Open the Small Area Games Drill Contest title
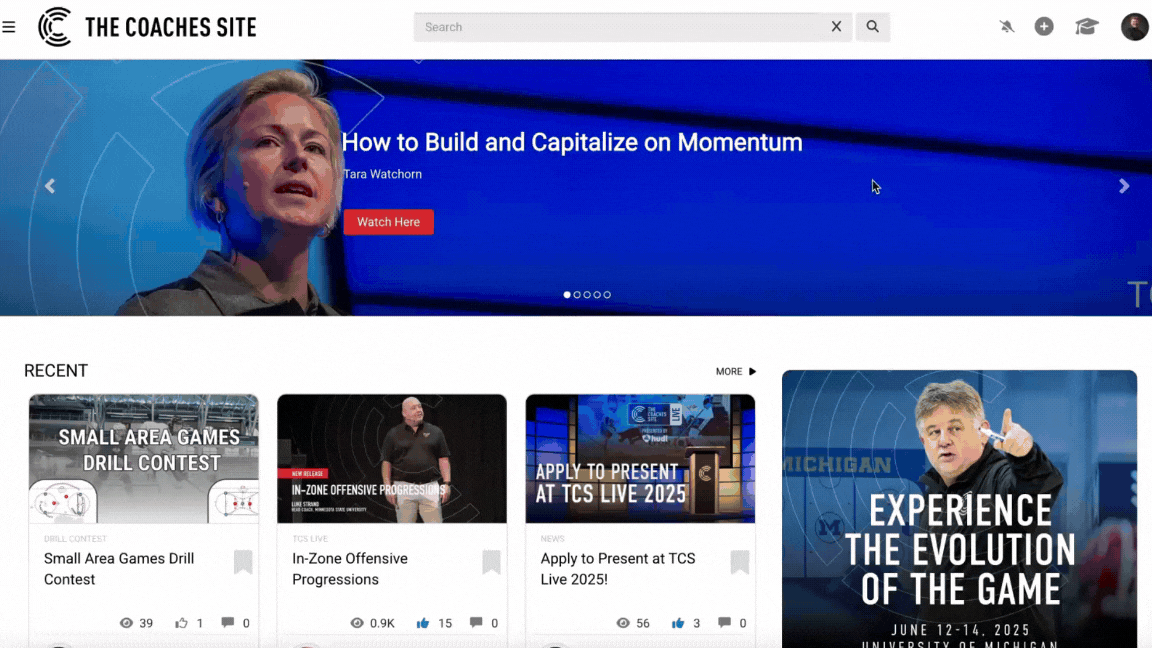 click(x=119, y=569)
